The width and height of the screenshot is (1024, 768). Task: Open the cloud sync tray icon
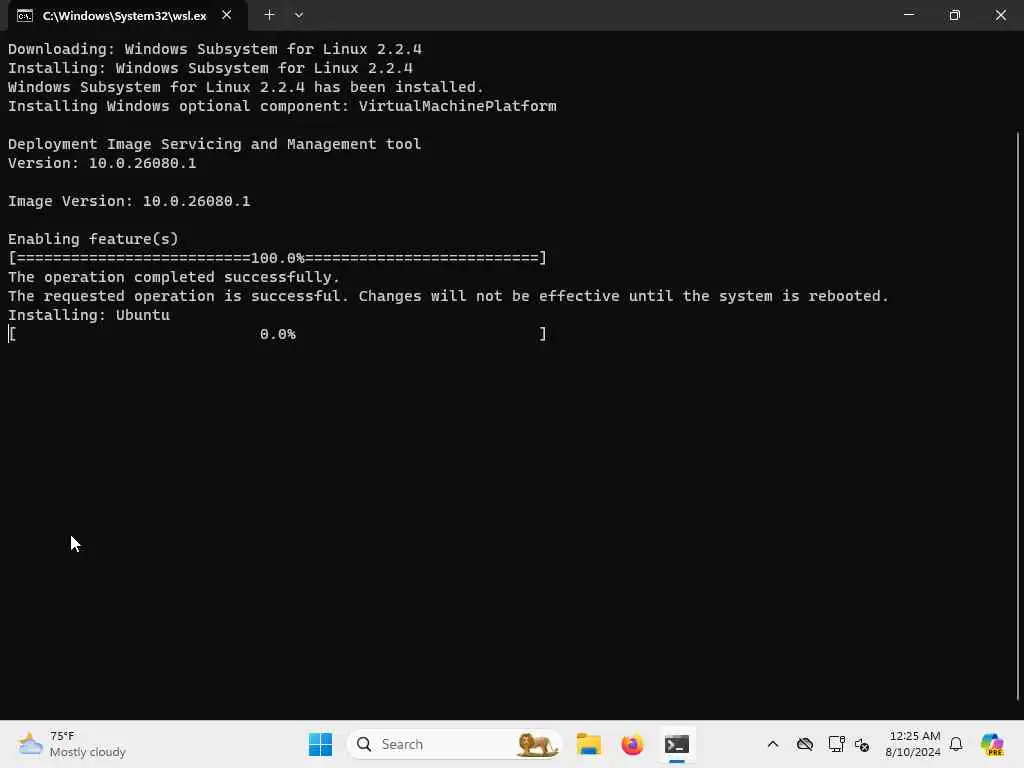pyautogui.click(x=805, y=744)
